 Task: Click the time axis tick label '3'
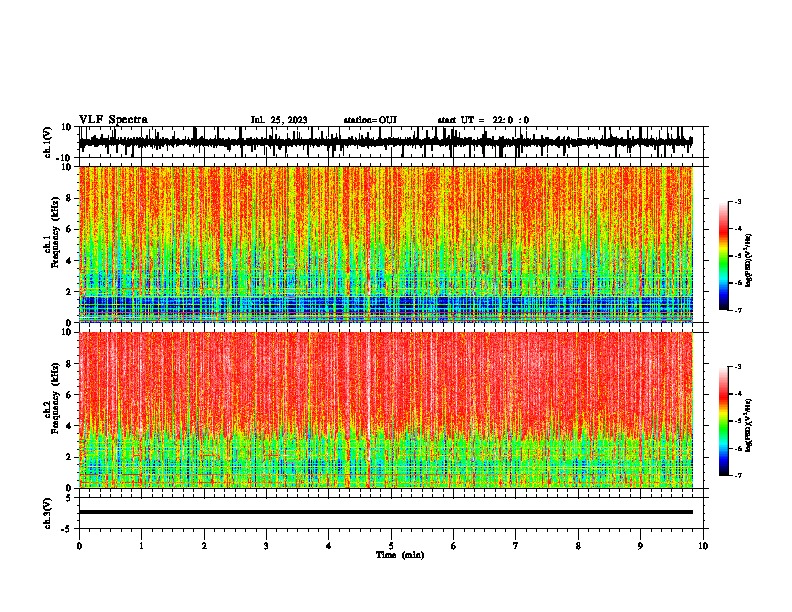point(266,546)
